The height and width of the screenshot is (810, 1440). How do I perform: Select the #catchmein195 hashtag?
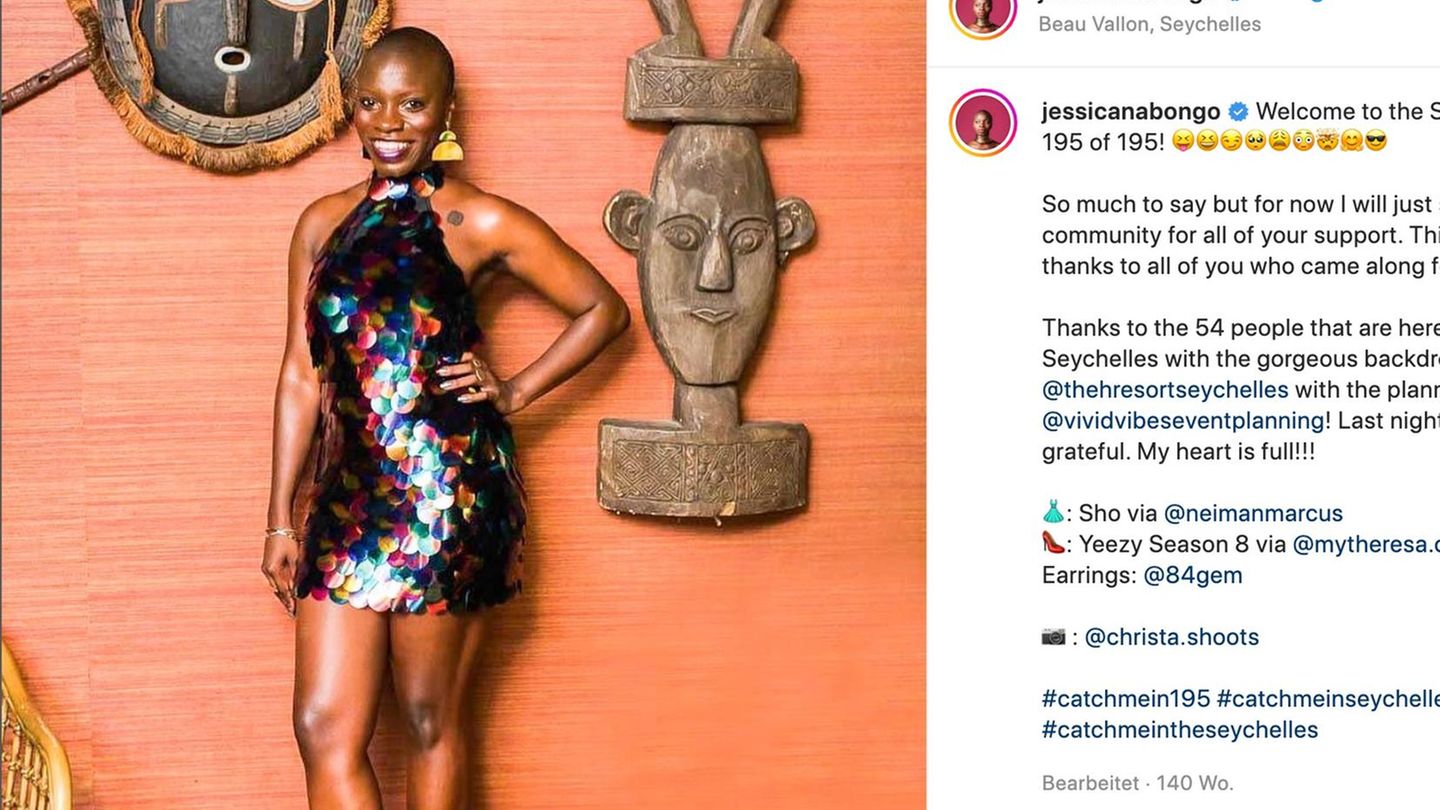point(1126,698)
